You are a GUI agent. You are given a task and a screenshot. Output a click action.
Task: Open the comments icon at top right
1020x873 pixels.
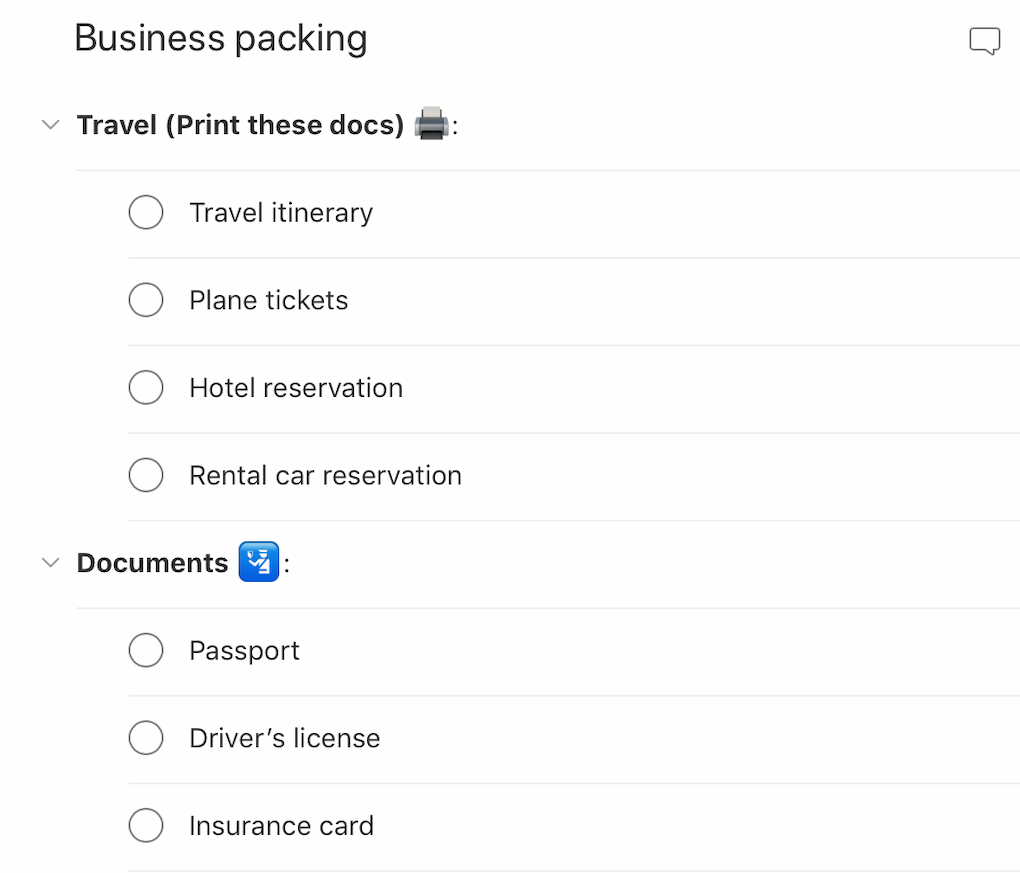985,40
